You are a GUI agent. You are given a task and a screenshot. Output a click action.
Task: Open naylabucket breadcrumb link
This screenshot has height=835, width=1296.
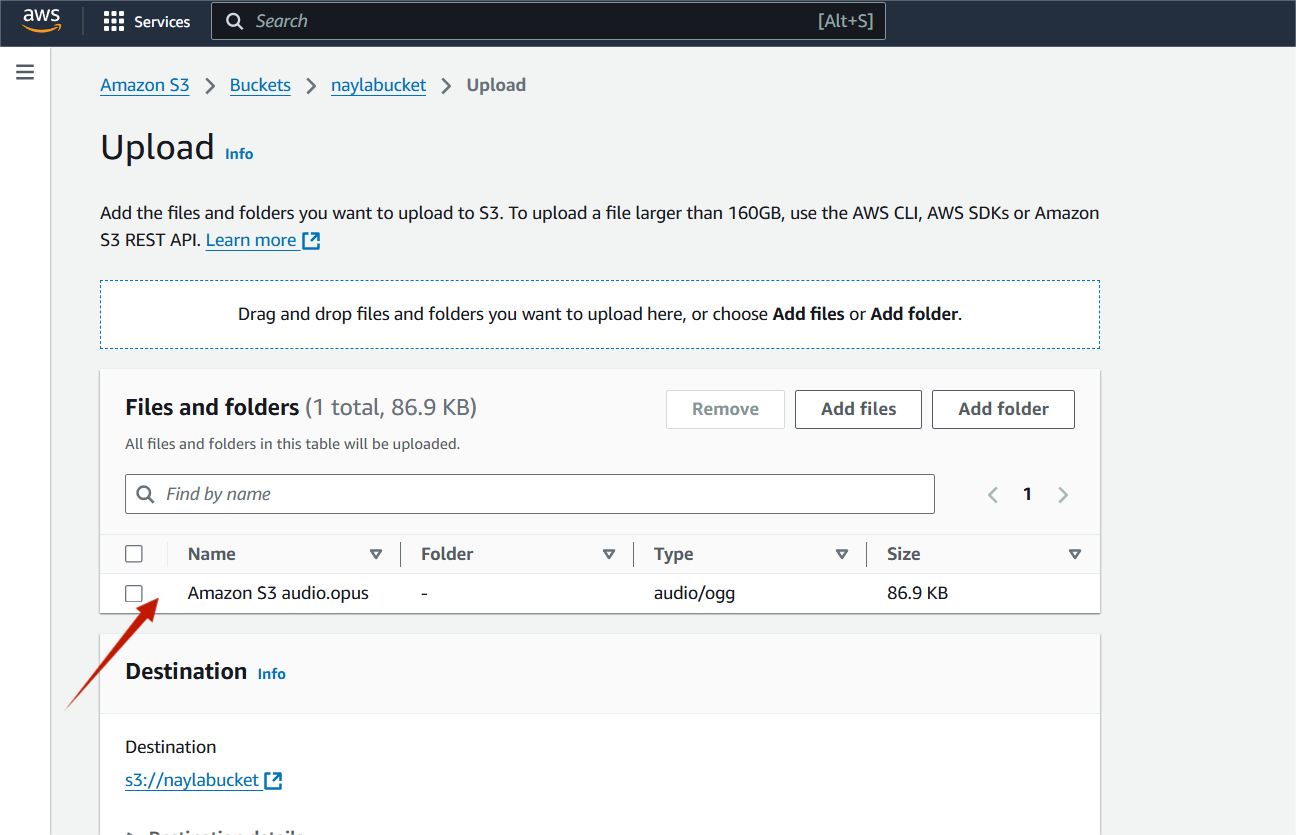point(379,85)
